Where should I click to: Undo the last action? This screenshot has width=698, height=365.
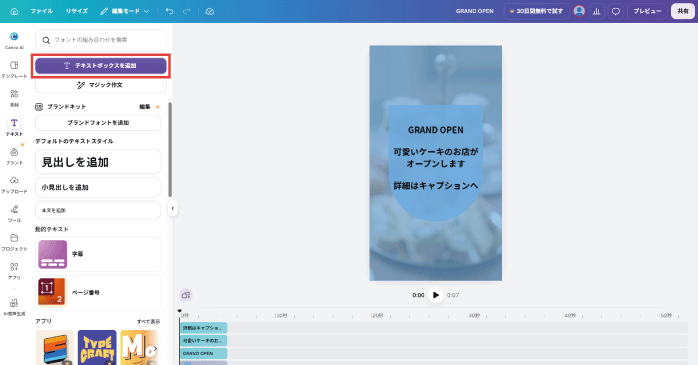click(169, 11)
